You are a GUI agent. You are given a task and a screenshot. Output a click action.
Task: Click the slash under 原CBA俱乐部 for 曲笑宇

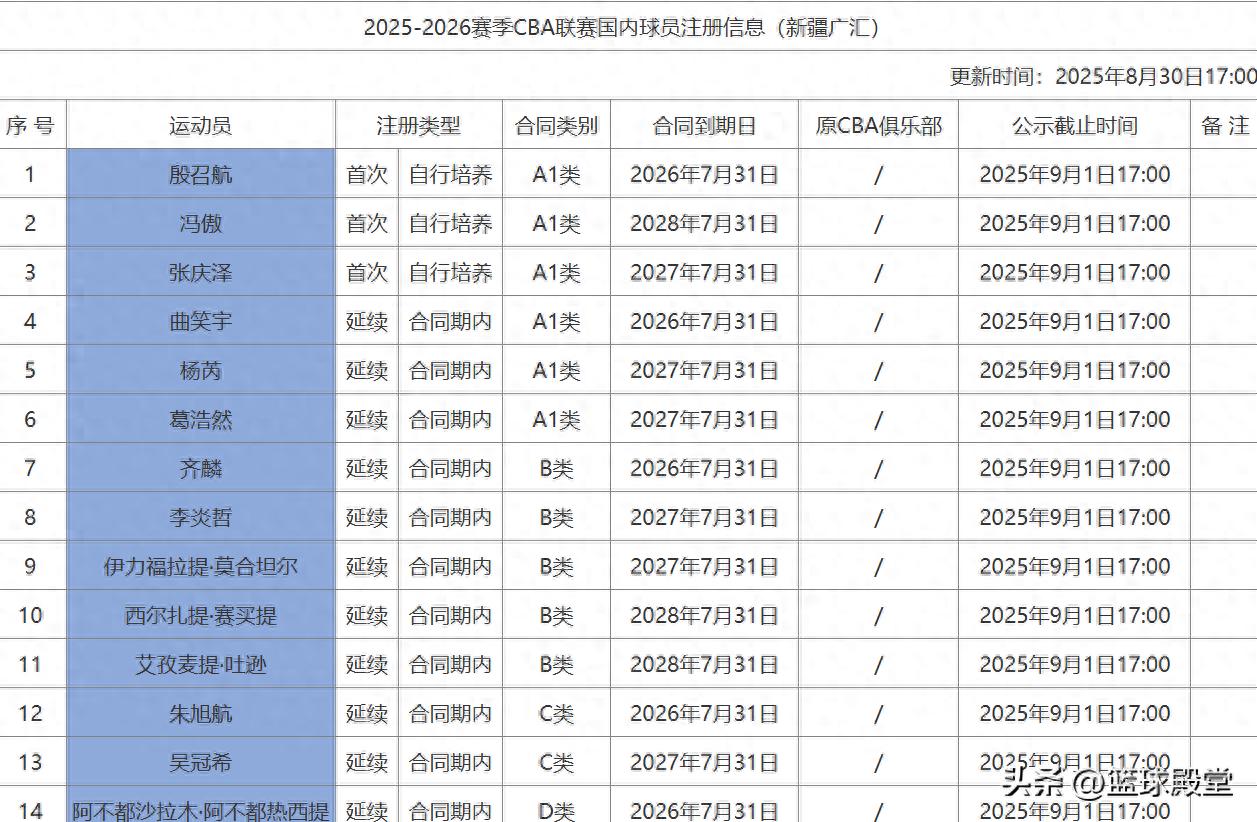878,322
